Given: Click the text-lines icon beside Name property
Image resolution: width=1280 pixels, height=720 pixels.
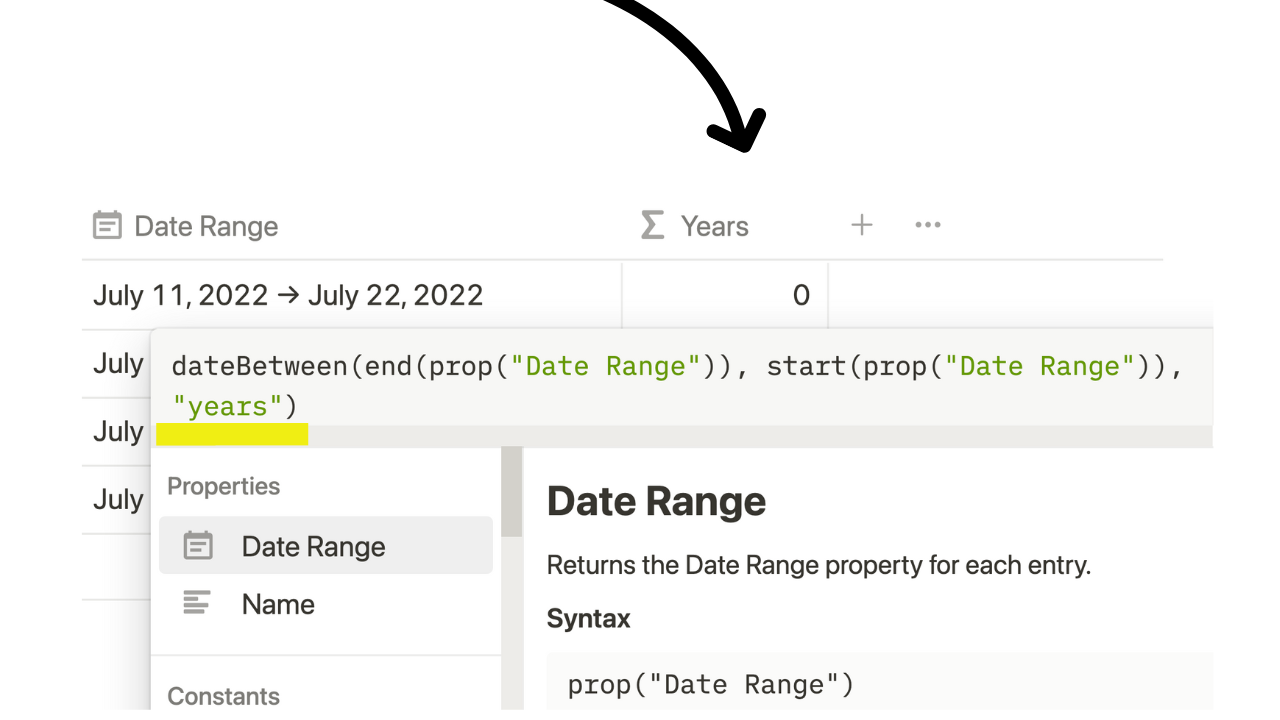Looking at the screenshot, I should pos(197,603).
